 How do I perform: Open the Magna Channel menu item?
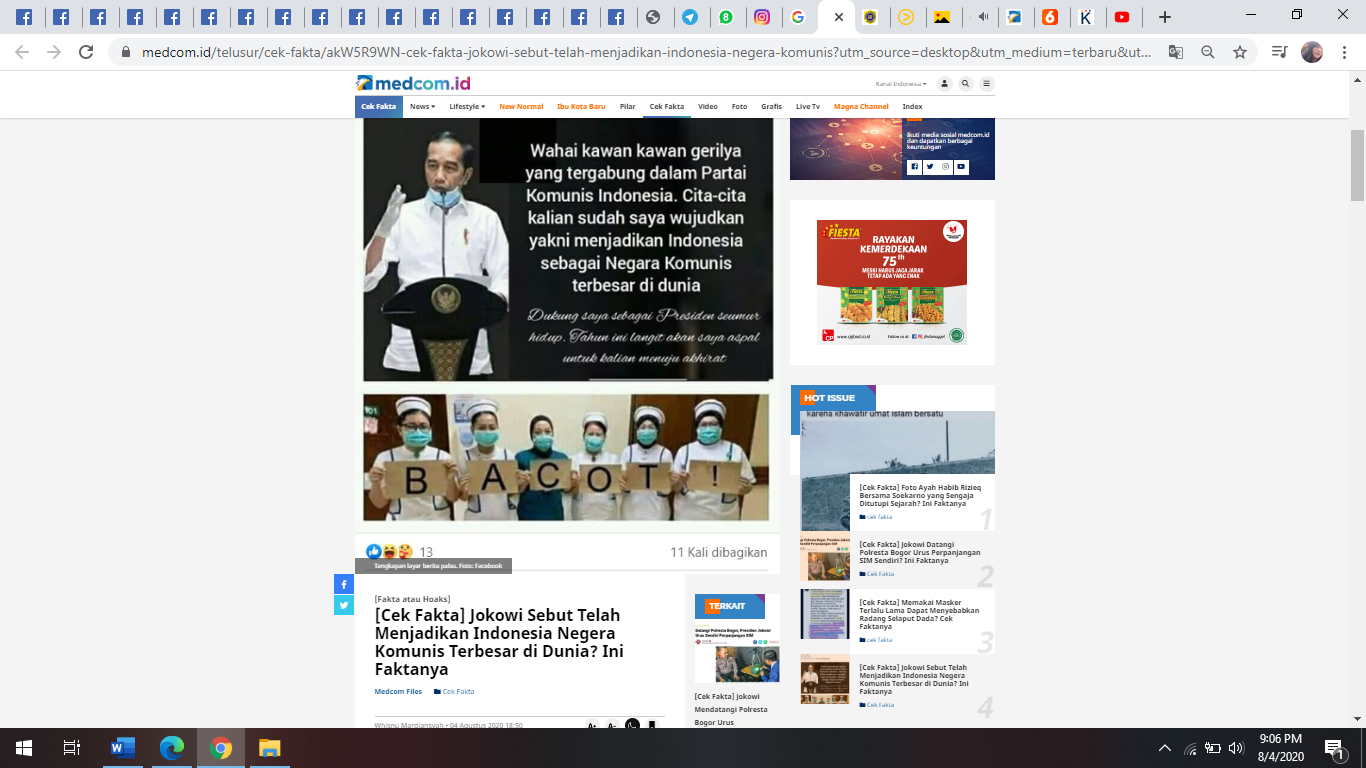pyautogui.click(x=861, y=106)
